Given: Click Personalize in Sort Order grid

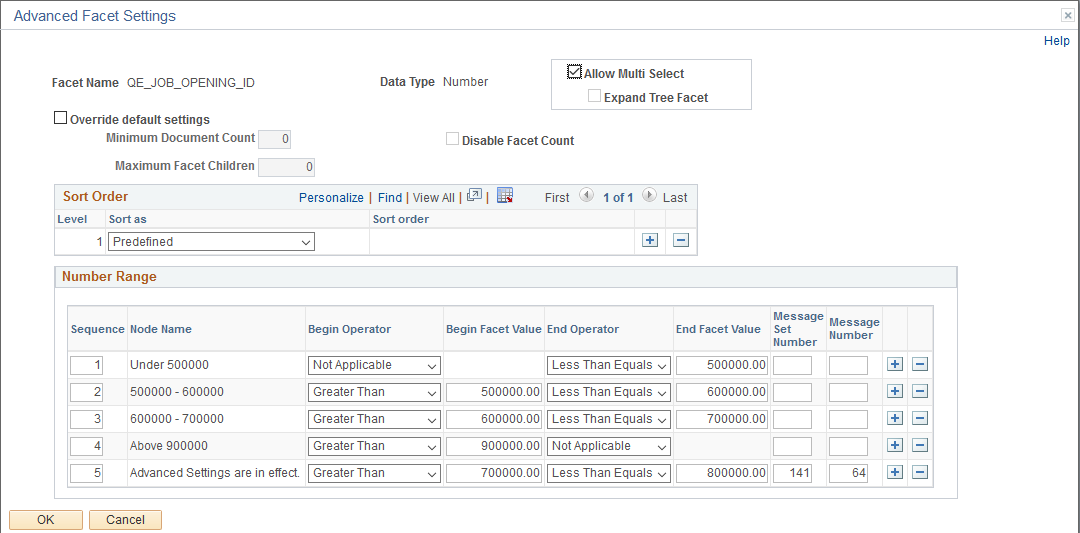Looking at the screenshot, I should [x=331, y=198].
